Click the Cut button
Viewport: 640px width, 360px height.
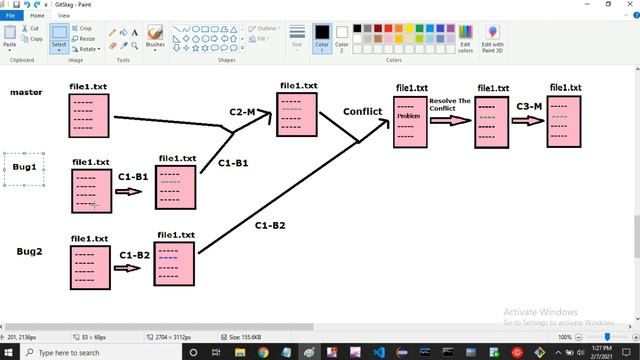[x=31, y=29]
